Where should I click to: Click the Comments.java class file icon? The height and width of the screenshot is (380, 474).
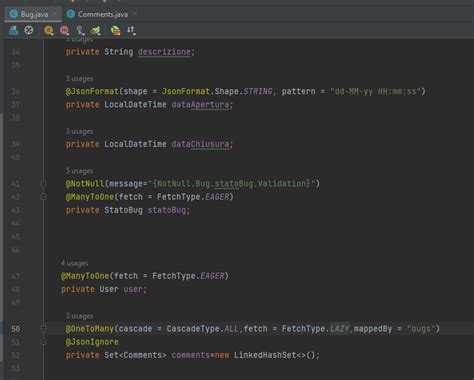click(71, 14)
